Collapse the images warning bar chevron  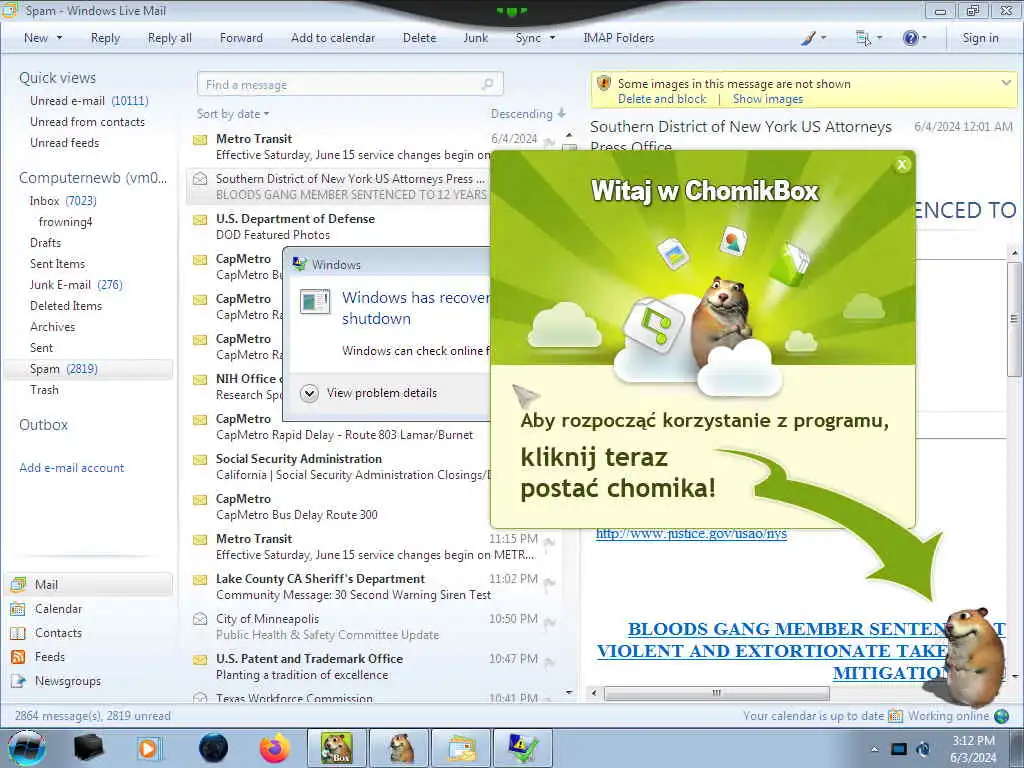pos(1006,83)
